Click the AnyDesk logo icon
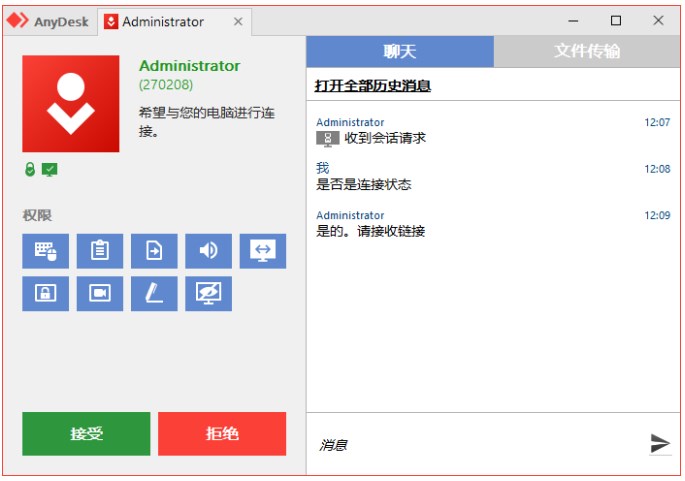Viewport: 685px width, 481px height. pyautogui.click(x=17, y=20)
